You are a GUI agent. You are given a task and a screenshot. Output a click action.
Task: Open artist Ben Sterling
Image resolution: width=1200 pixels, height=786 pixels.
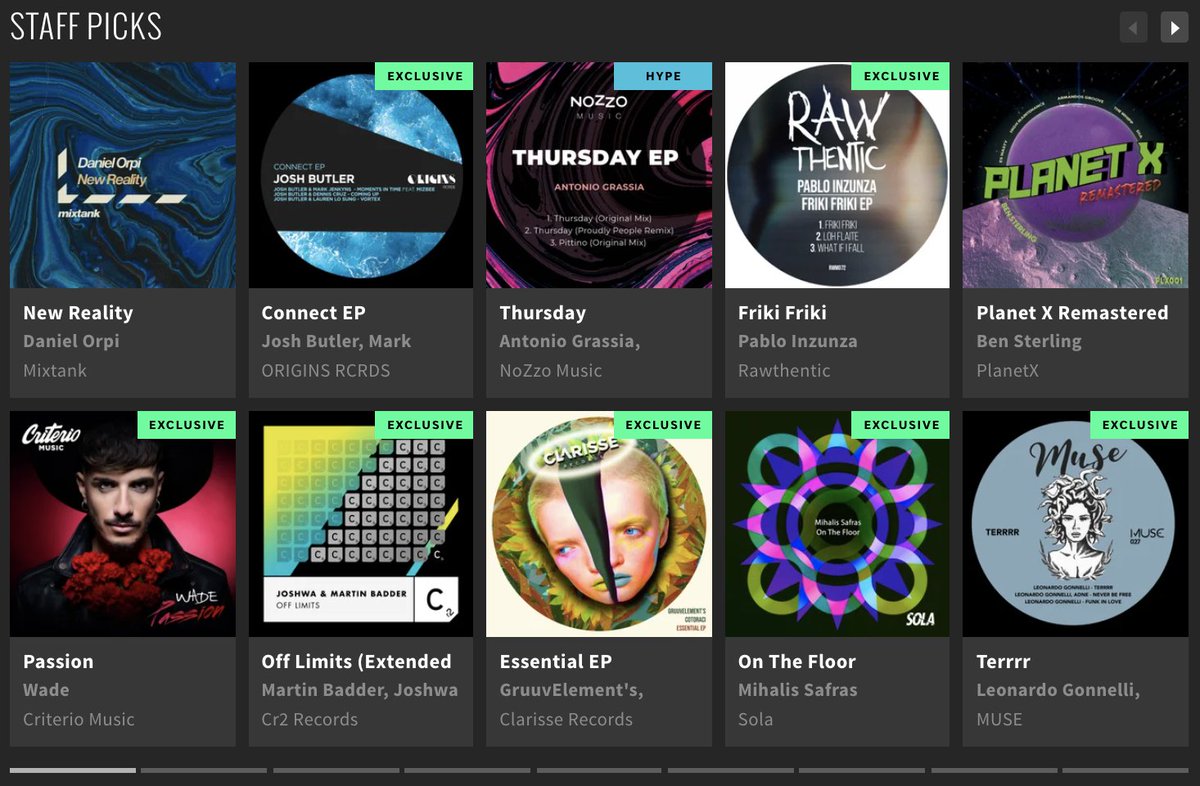pos(1029,341)
